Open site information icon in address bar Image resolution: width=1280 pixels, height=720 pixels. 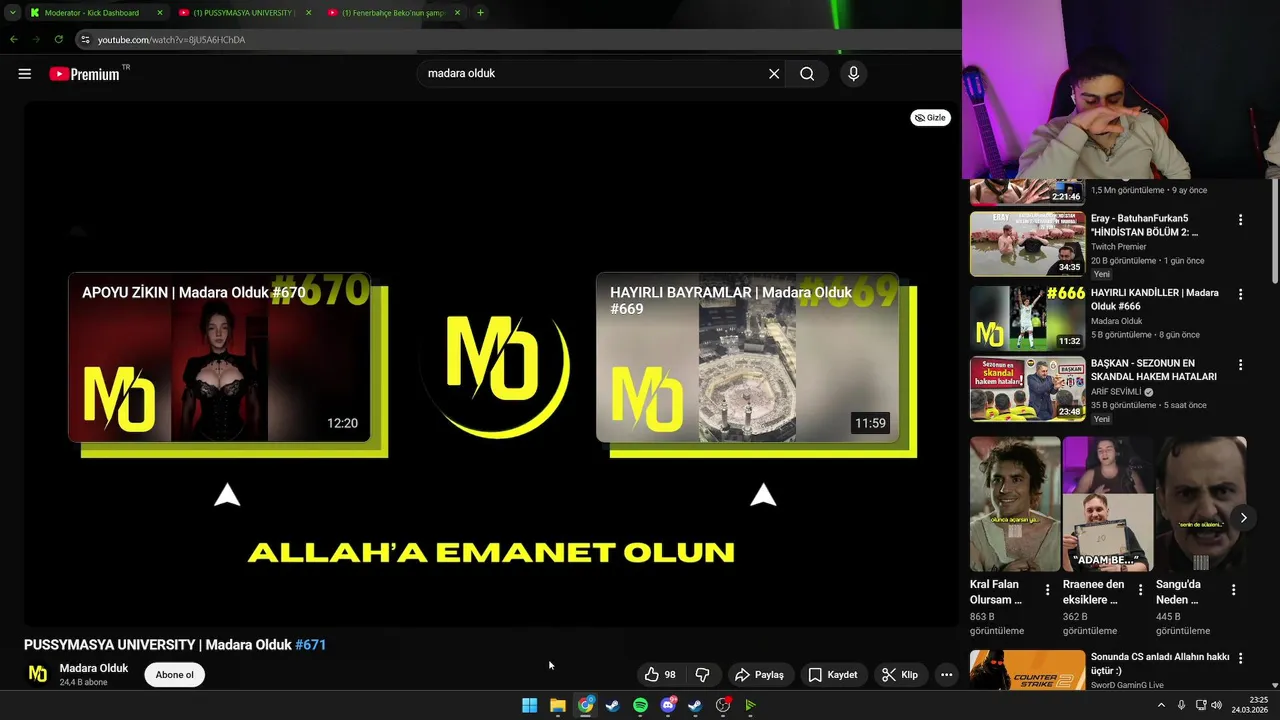coord(86,40)
